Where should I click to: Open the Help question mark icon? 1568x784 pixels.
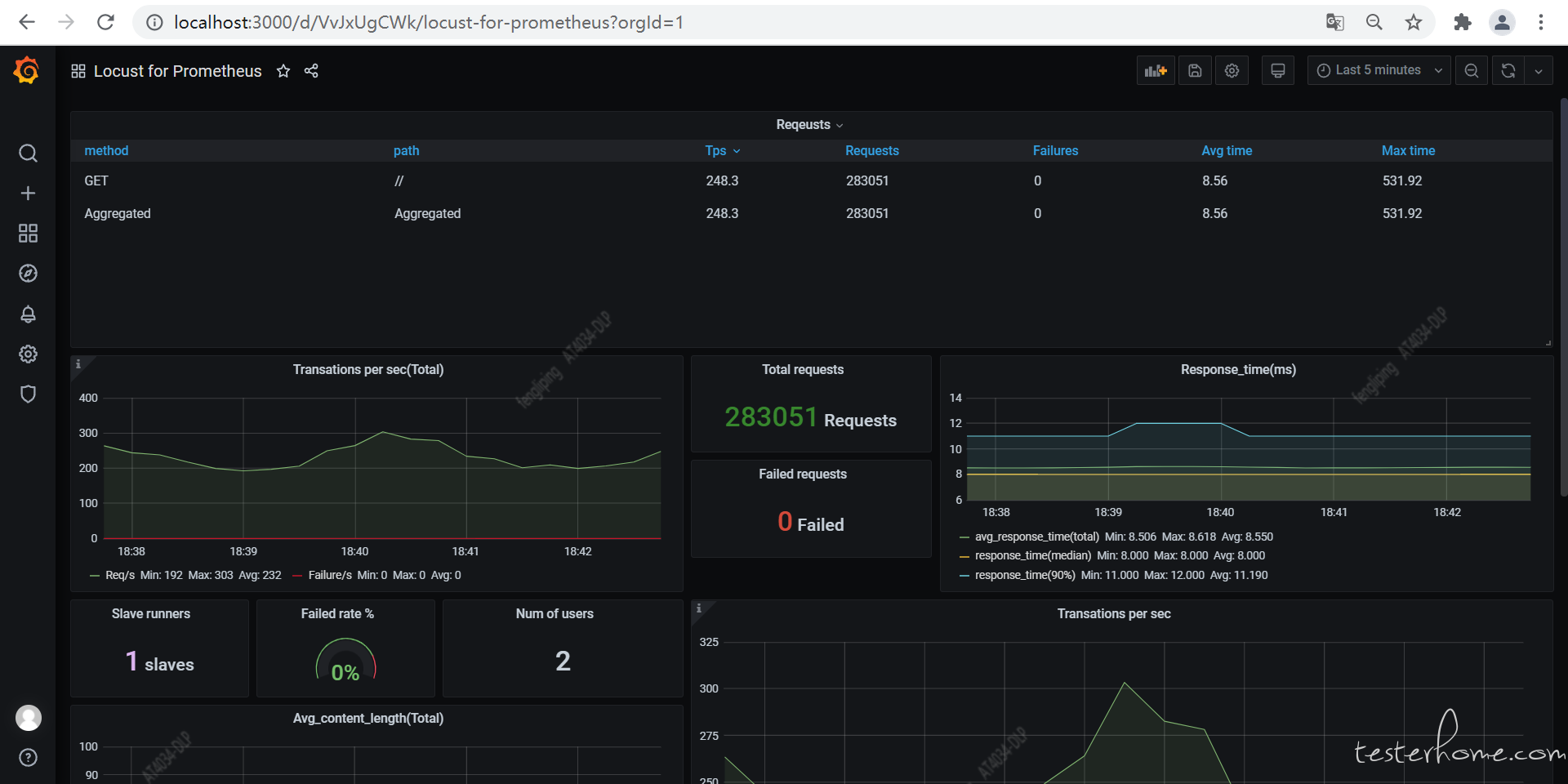click(x=28, y=758)
